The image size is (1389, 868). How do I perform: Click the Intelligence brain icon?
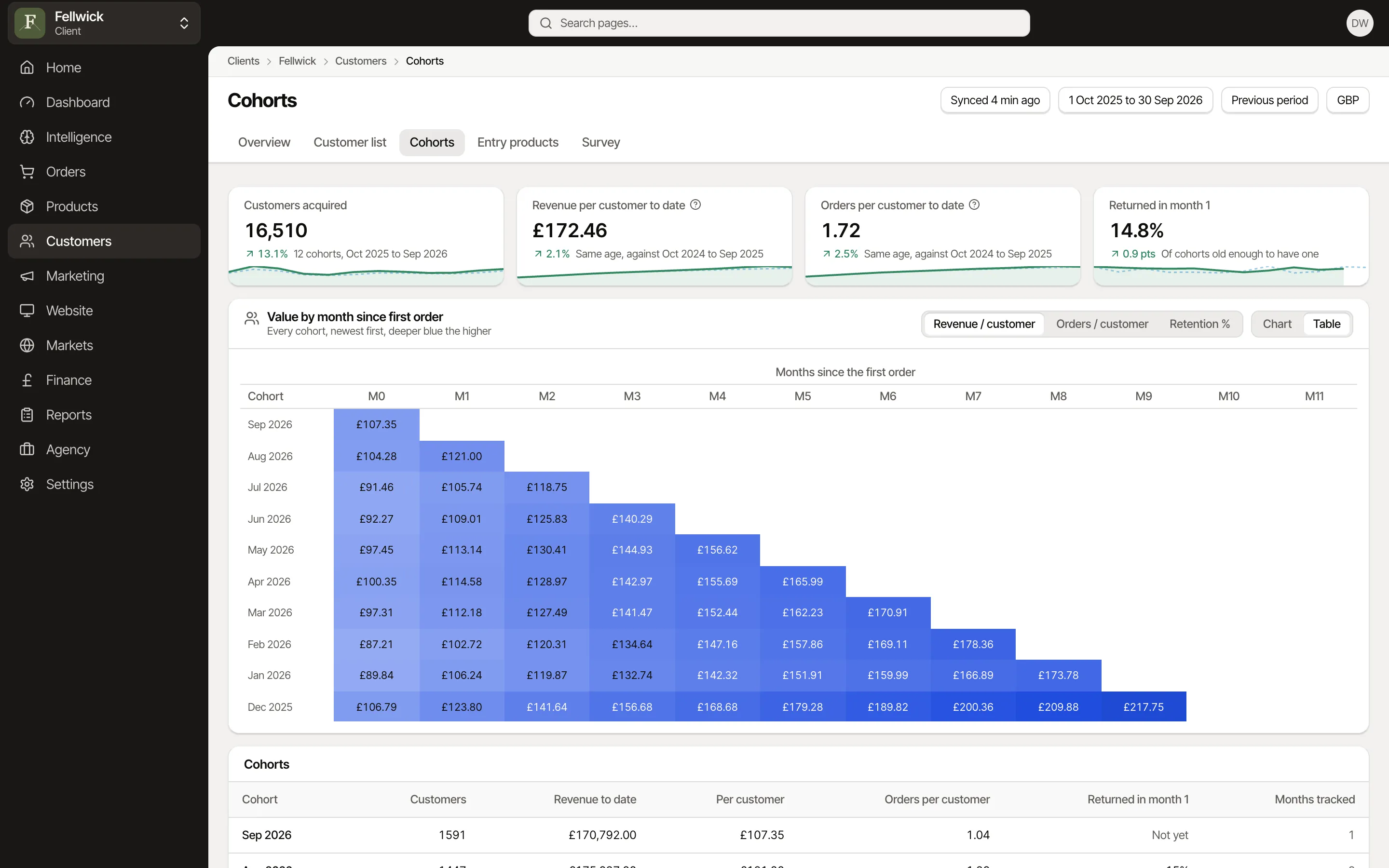click(x=27, y=137)
